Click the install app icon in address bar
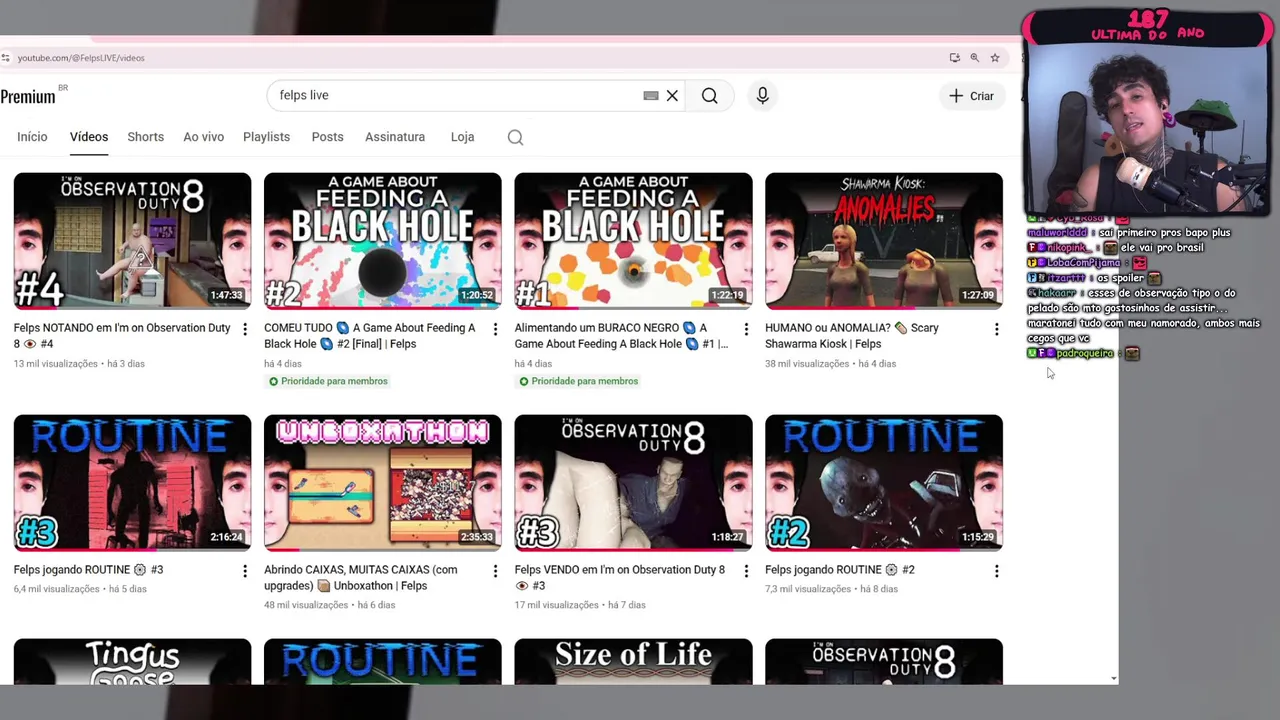This screenshot has width=1280, height=720. (x=955, y=58)
